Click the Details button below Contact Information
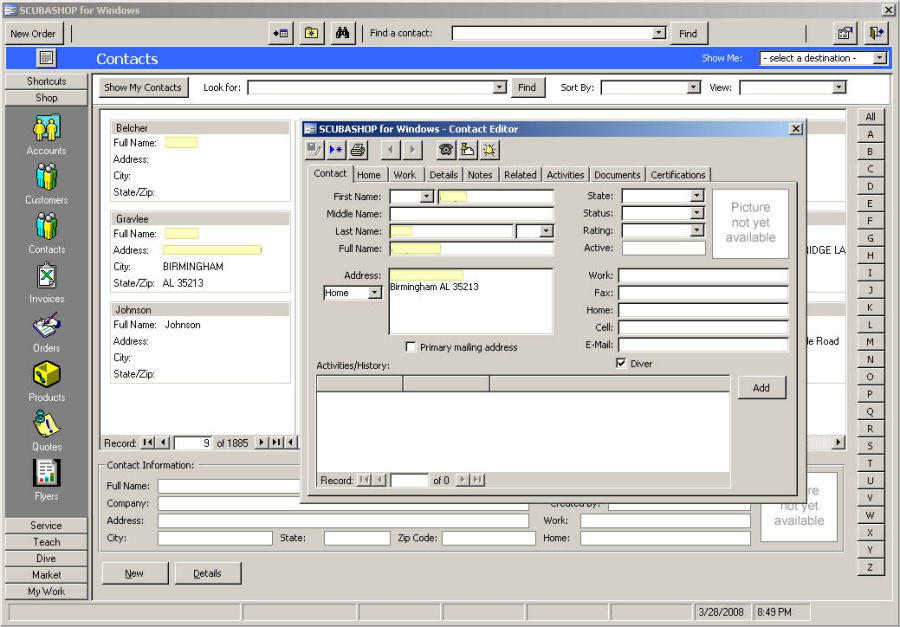 208,573
